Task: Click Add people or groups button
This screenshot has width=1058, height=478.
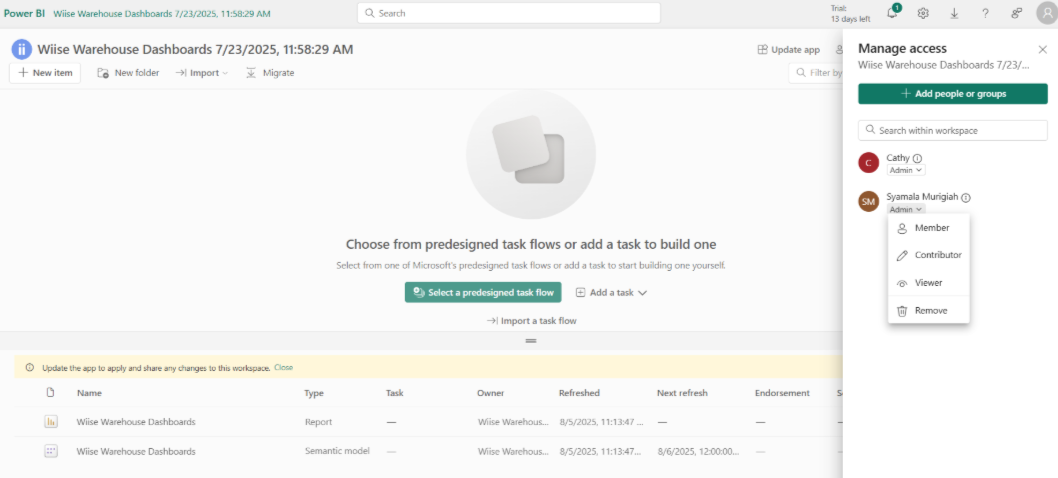Action: (953, 94)
